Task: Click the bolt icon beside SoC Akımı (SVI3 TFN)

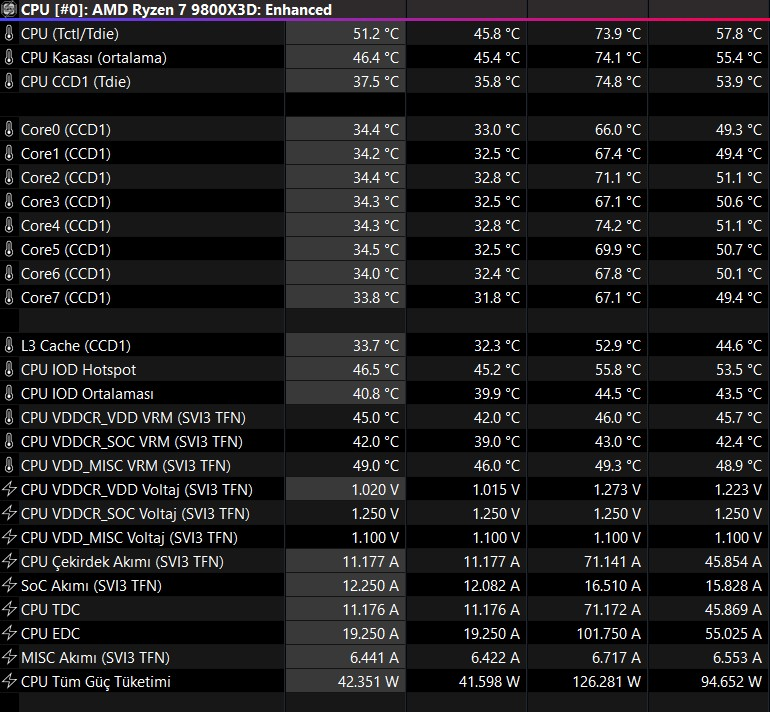Action: tap(9, 585)
